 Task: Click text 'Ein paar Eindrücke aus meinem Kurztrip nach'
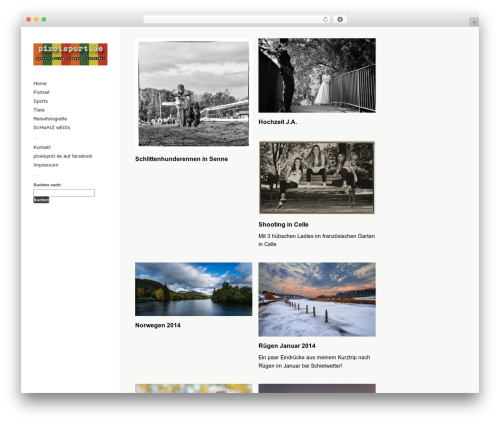314,357
